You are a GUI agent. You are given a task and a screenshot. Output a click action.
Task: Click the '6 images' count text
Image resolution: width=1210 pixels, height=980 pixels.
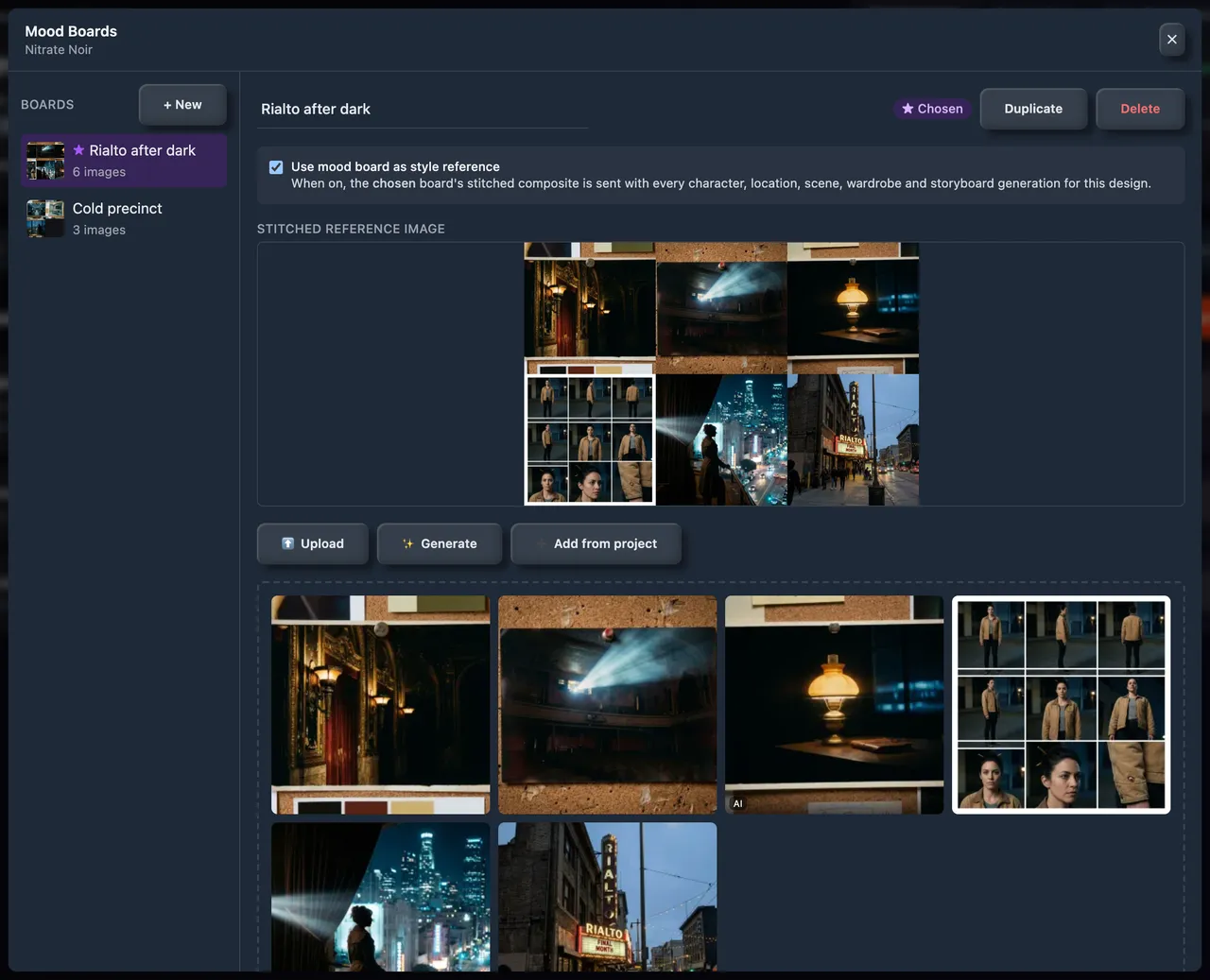(99, 172)
